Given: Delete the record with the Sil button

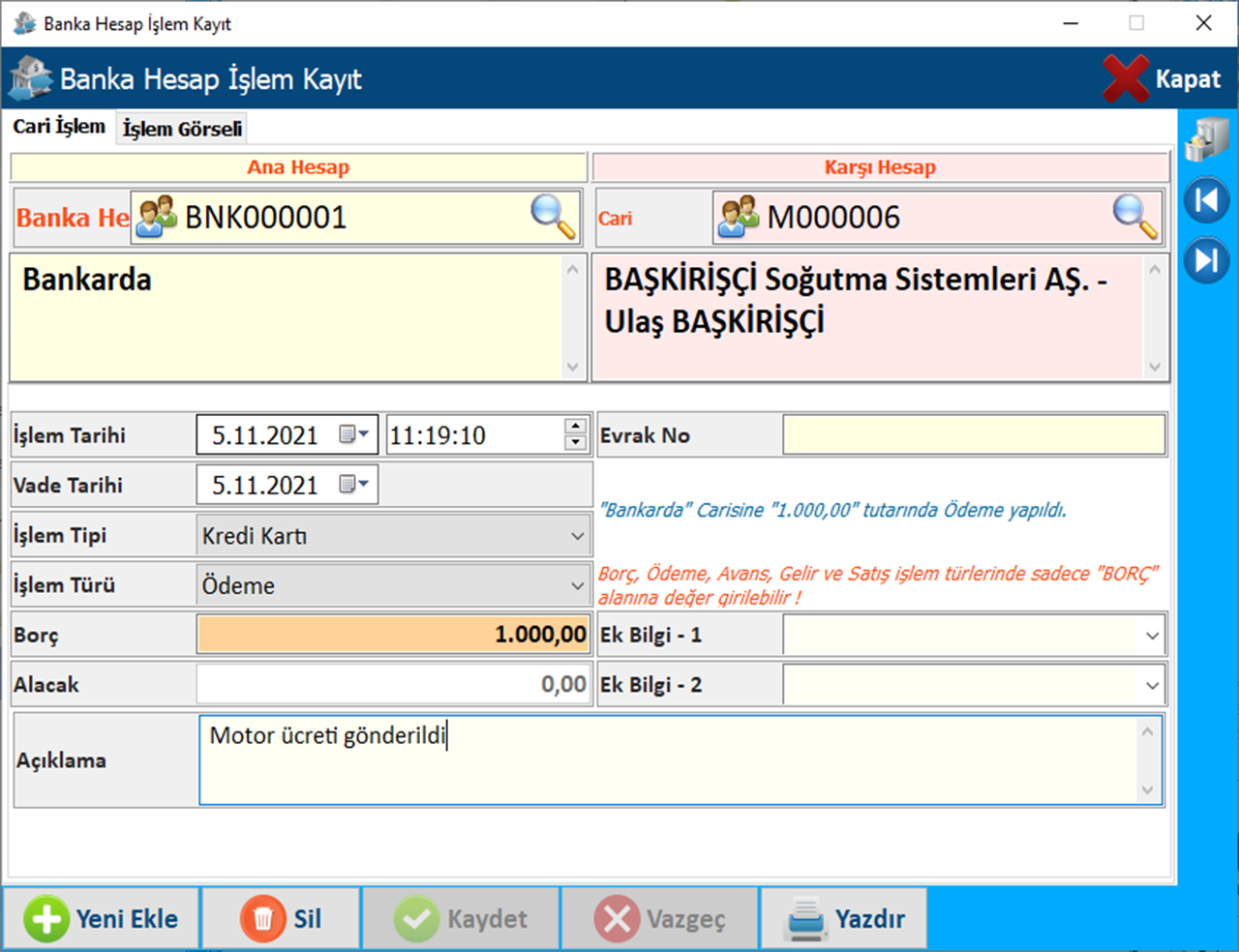Looking at the screenshot, I should click(x=281, y=918).
